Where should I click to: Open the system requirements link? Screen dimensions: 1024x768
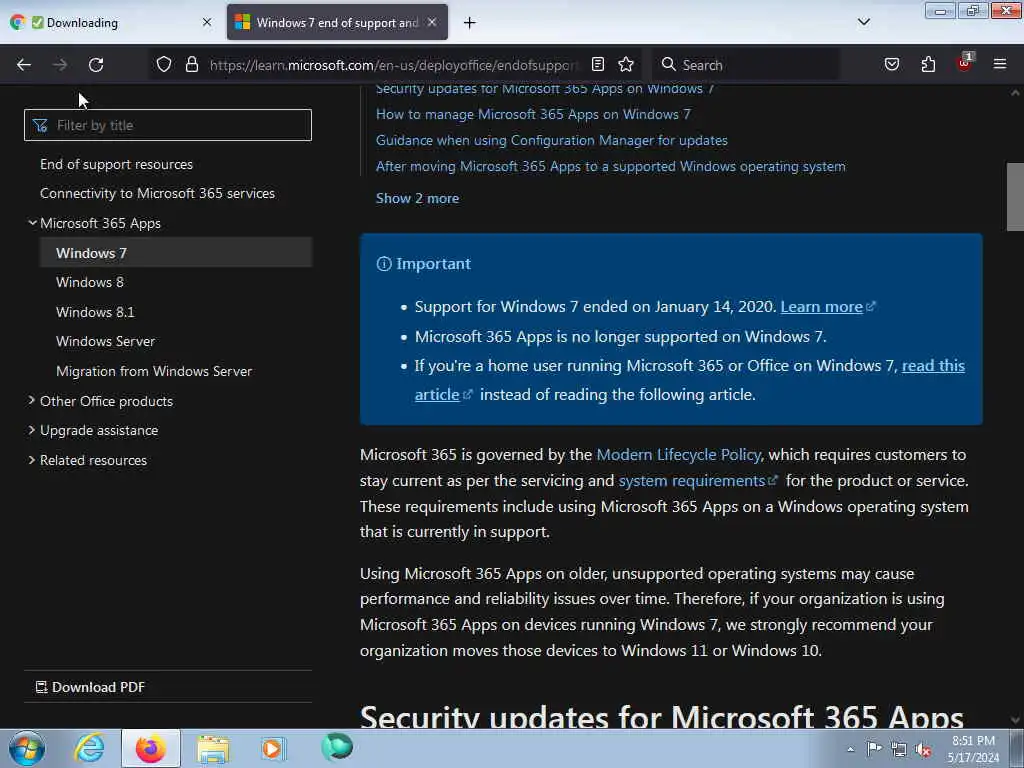coord(692,481)
